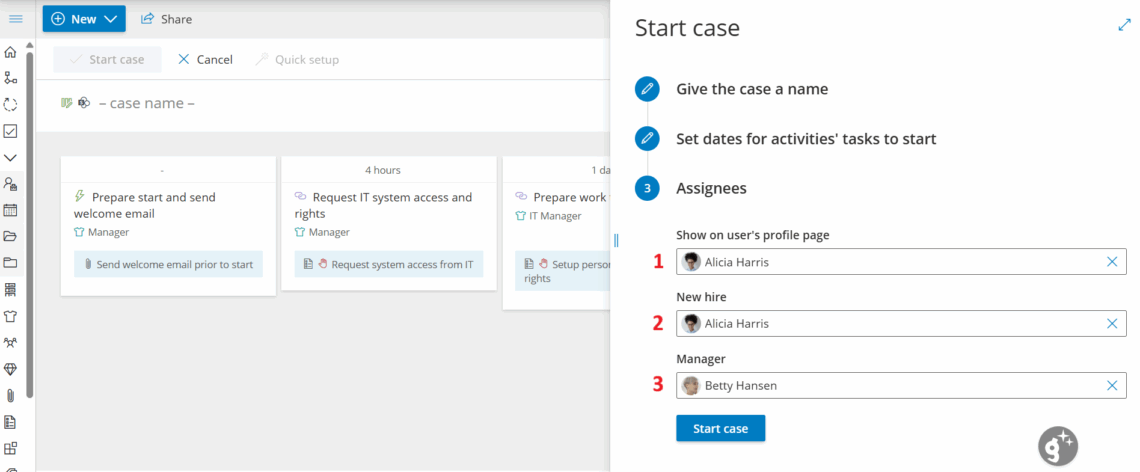
Task: Click Cancel in the toolbar
Action: pyautogui.click(x=205, y=60)
